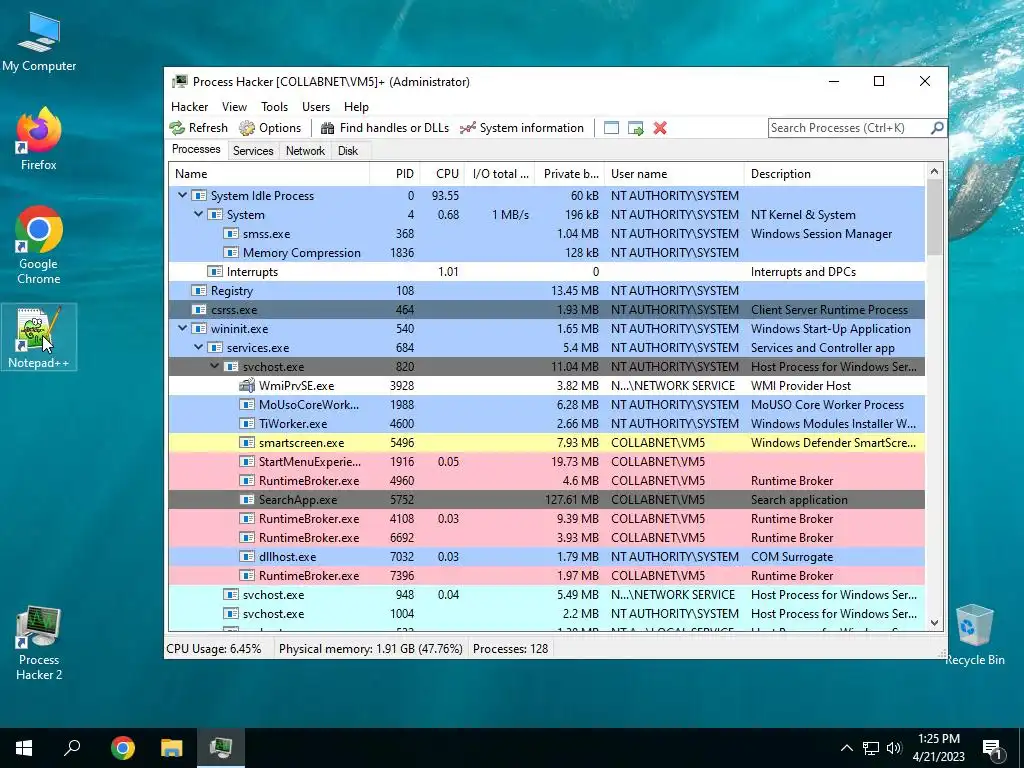Click Process Hacker taskbar button
Viewport: 1024px width, 768px height.
pyautogui.click(x=221, y=748)
